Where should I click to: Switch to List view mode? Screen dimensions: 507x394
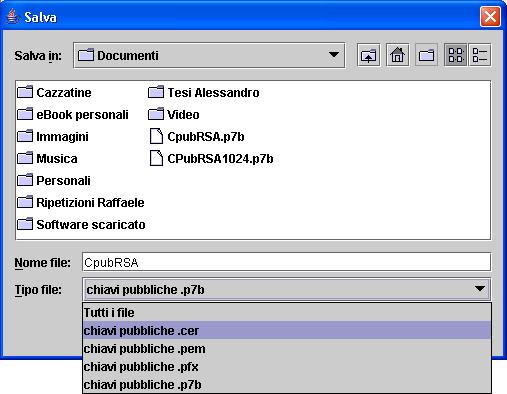point(455,55)
